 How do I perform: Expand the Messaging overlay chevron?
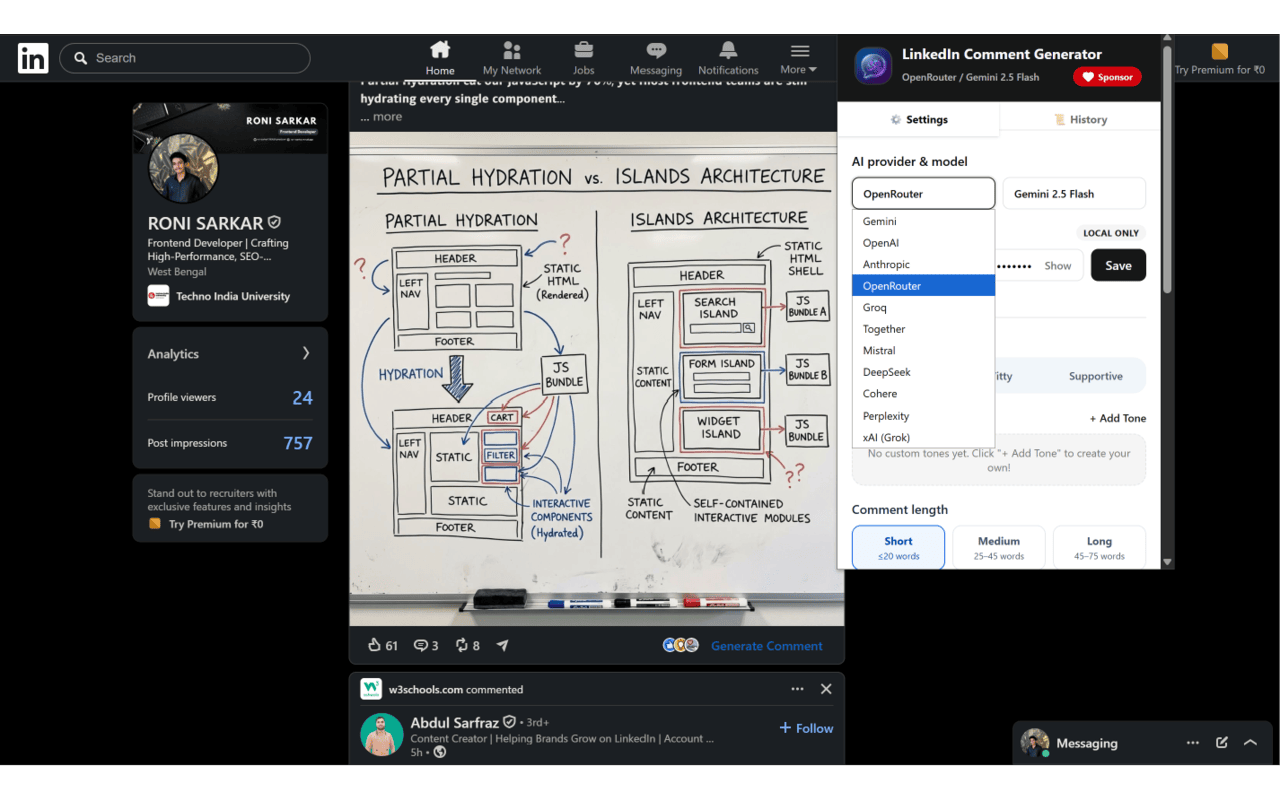(1250, 743)
